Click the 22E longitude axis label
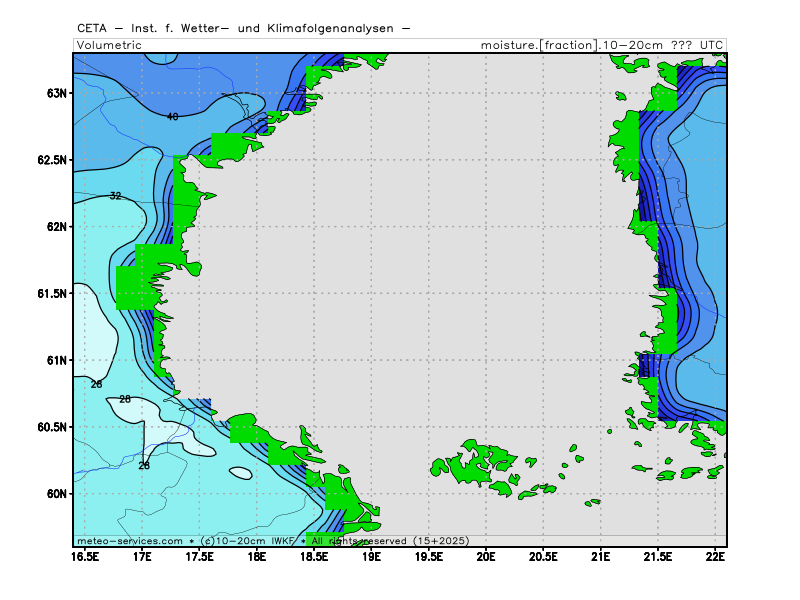The width and height of the screenshot is (800, 600). pyautogui.click(x=715, y=555)
